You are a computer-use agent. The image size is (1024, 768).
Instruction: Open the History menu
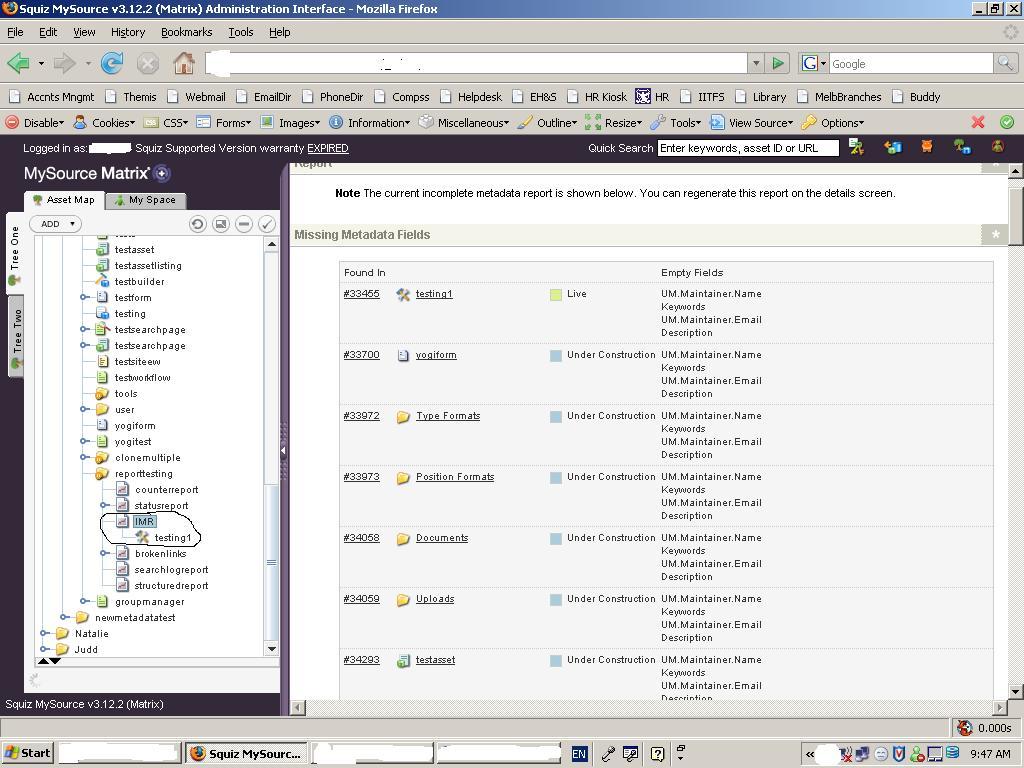128,32
